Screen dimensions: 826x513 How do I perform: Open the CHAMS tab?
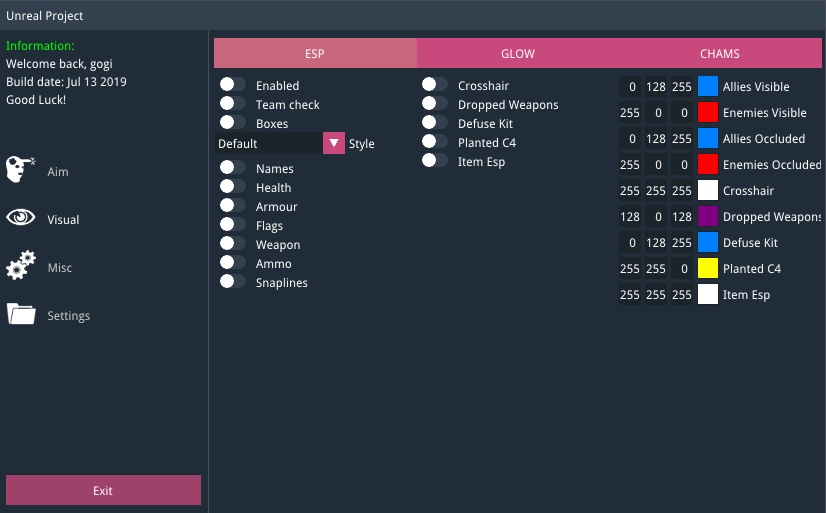pos(720,53)
